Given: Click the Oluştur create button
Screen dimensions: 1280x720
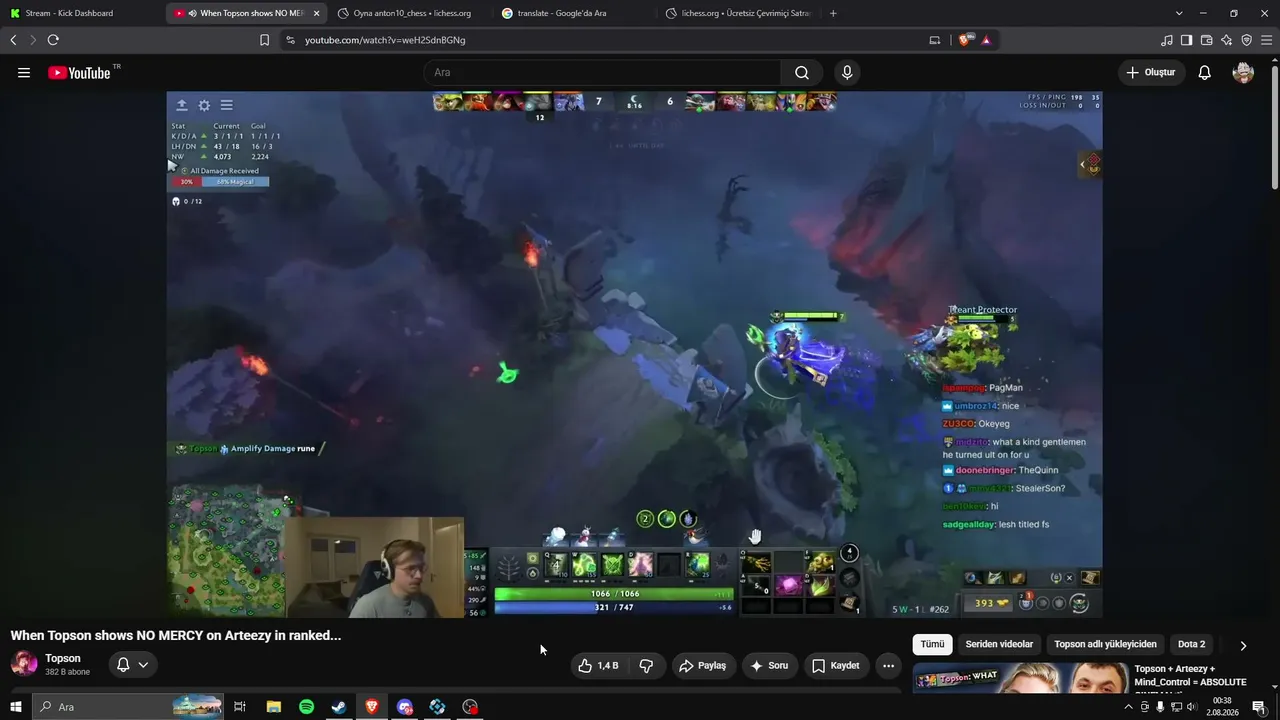Looking at the screenshot, I should coord(1151,73).
